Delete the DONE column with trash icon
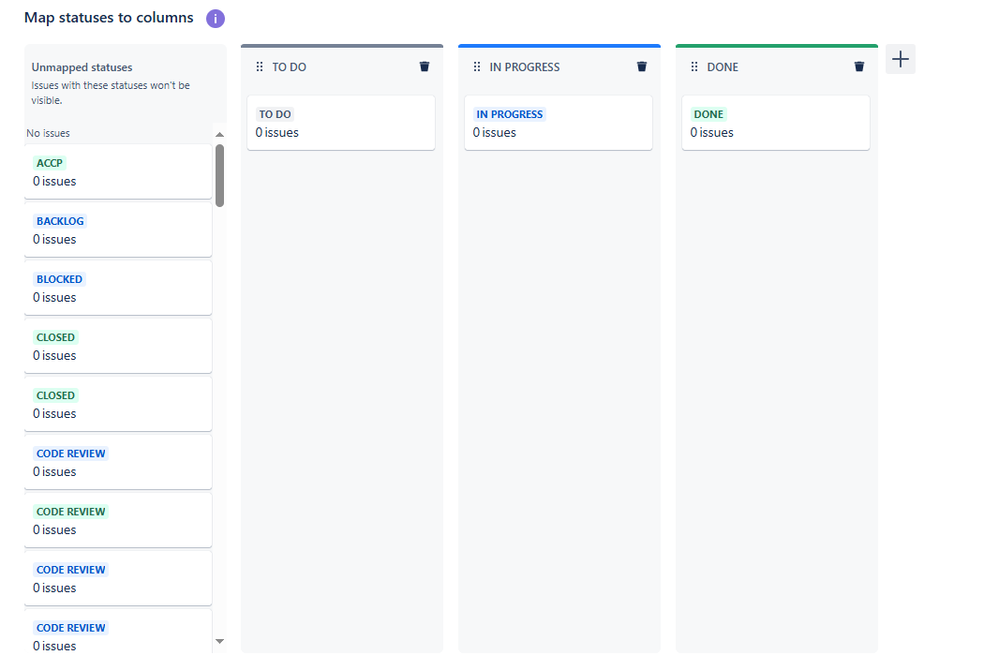The width and height of the screenshot is (999, 669). coord(859,66)
